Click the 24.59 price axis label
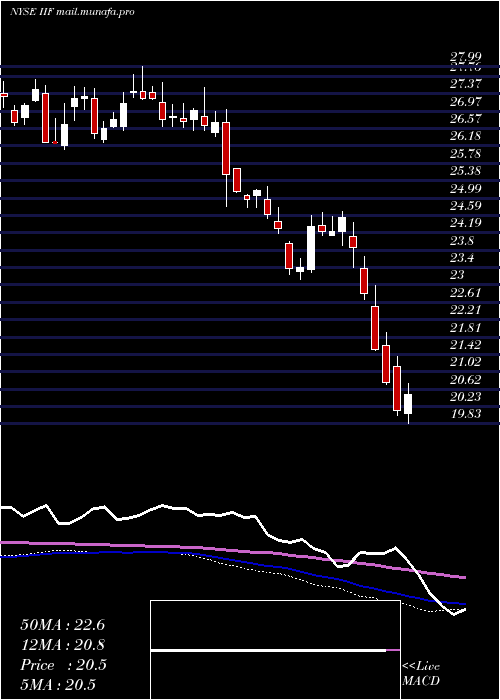 click(466, 206)
